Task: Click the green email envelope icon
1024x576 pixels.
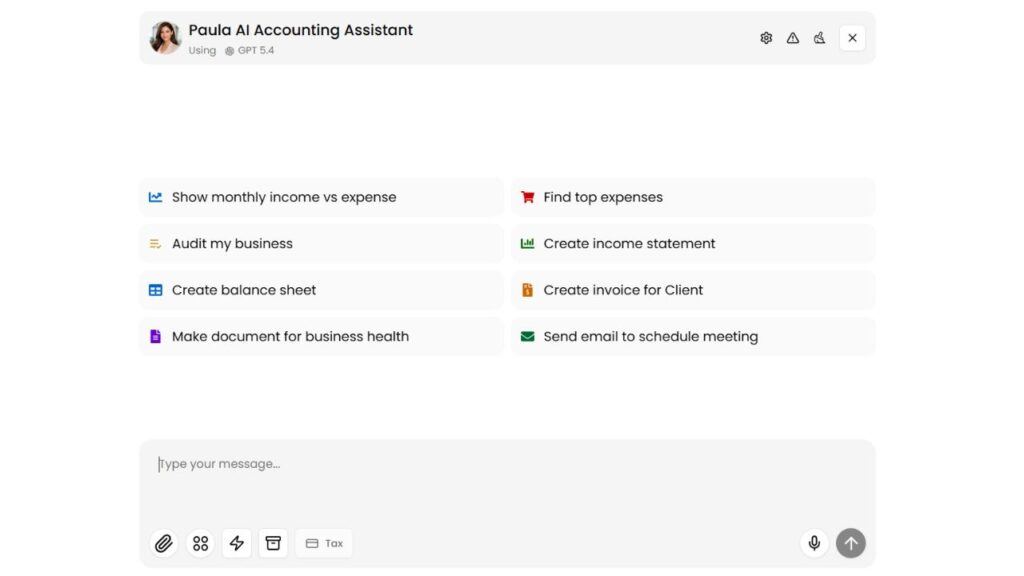Action: [527, 336]
